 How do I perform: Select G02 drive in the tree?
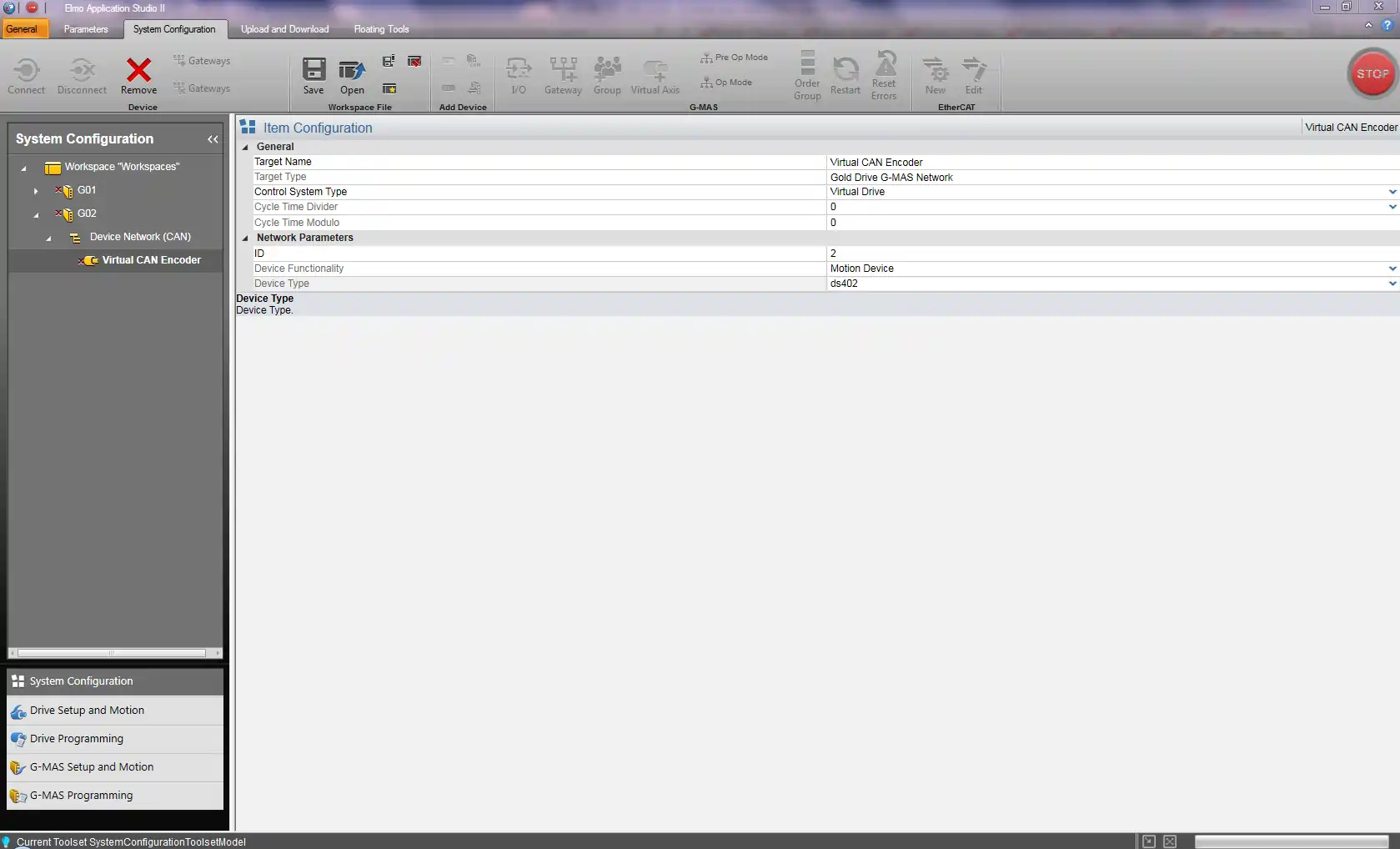(87, 214)
